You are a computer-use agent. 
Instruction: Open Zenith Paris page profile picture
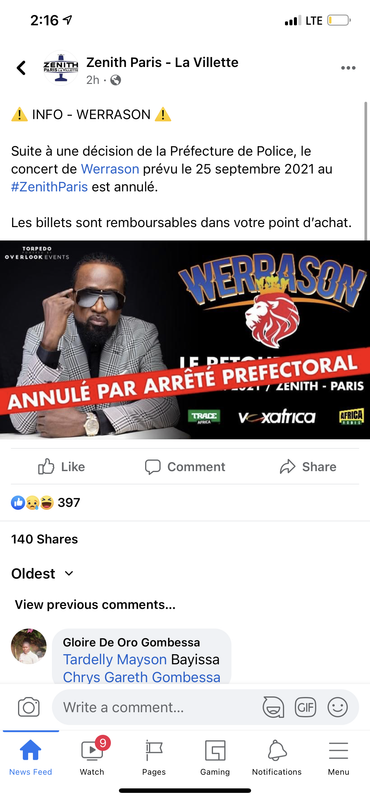coord(61,68)
